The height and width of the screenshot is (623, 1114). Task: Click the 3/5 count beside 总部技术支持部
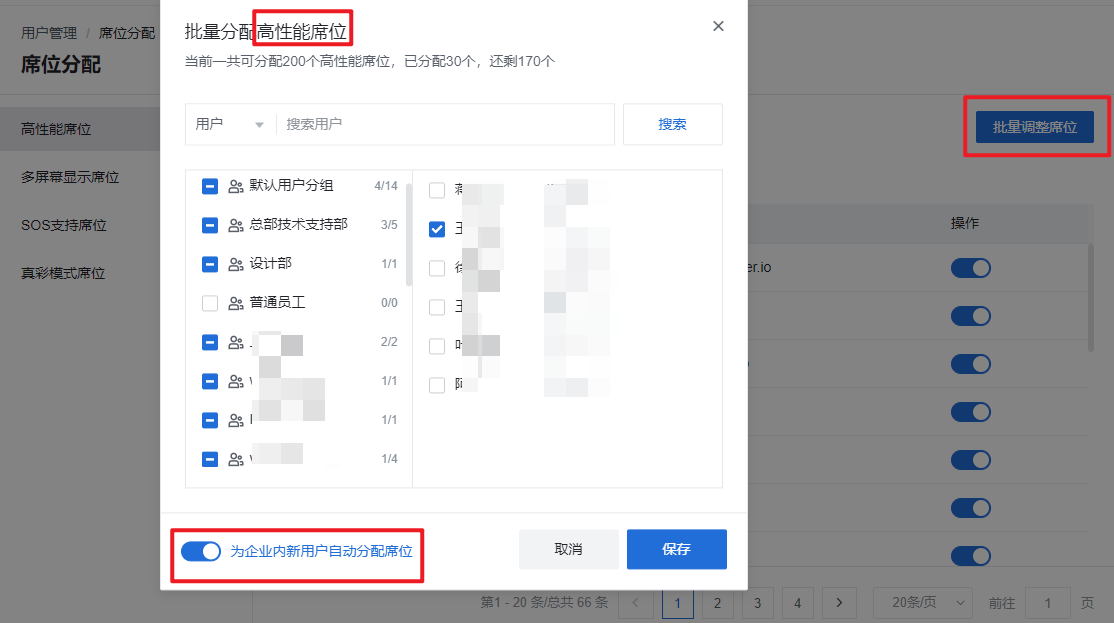[x=389, y=225]
